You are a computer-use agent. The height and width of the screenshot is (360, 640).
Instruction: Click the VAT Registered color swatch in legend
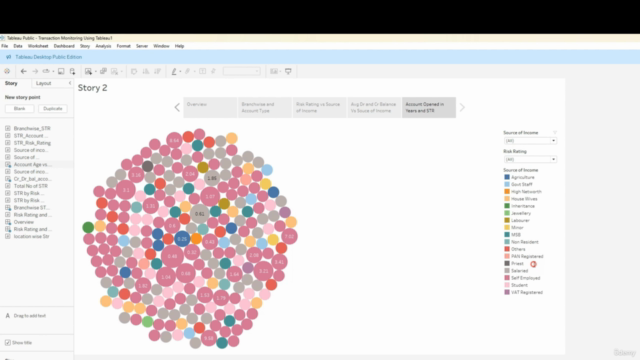point(507,292)
